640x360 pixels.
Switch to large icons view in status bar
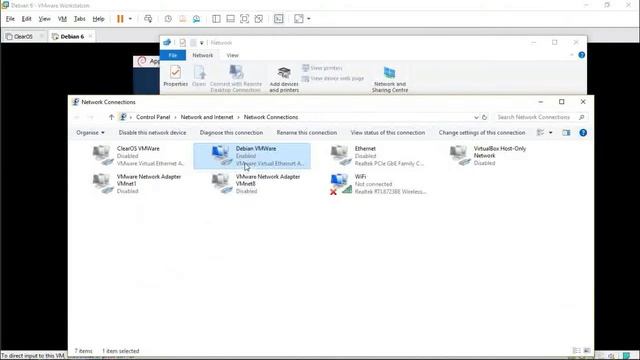587,351
